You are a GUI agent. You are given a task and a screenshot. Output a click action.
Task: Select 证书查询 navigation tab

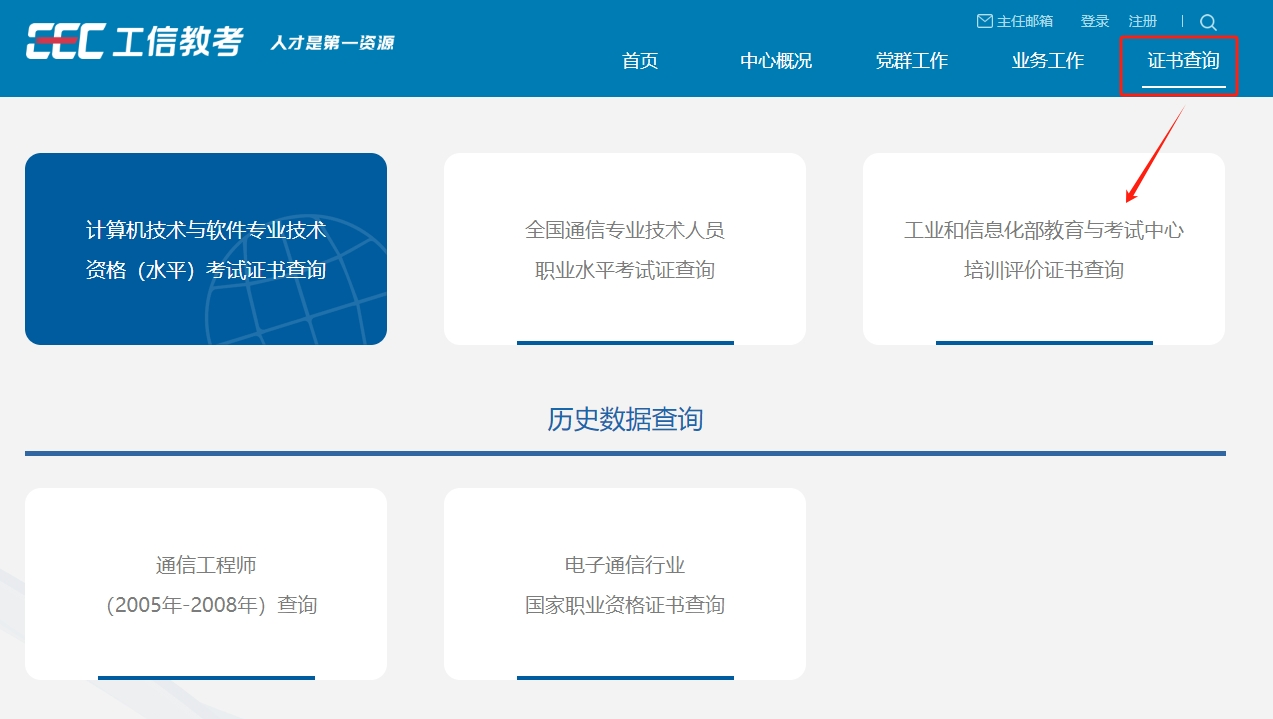pyautogui.click(x=1184, y=61)
